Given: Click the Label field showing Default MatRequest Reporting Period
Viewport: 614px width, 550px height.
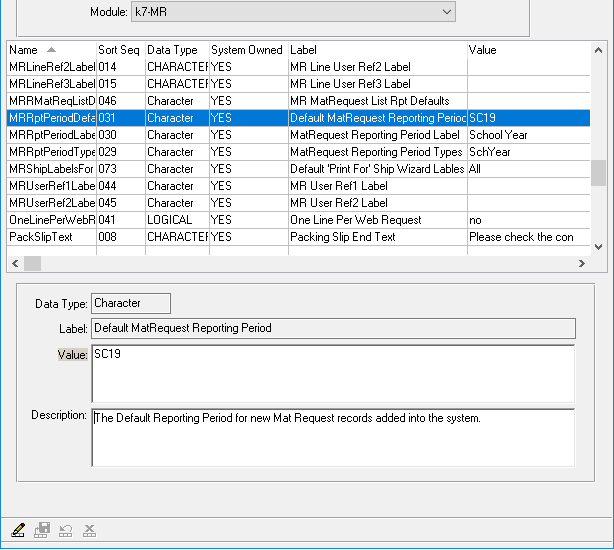Looking at the screenshot, I should point(332,328).
